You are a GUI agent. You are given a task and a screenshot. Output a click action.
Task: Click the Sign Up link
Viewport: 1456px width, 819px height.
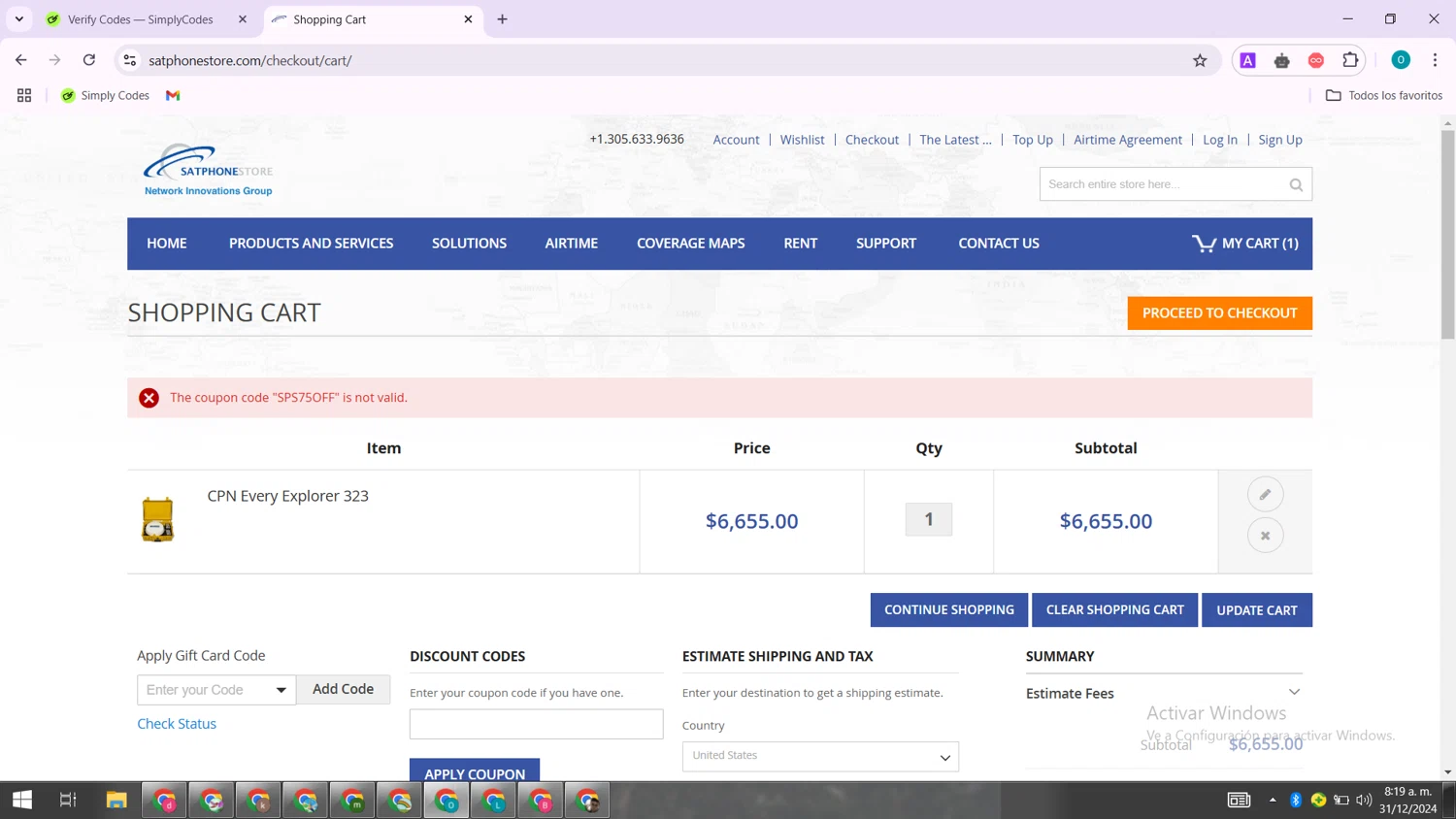pos(1280,140)
